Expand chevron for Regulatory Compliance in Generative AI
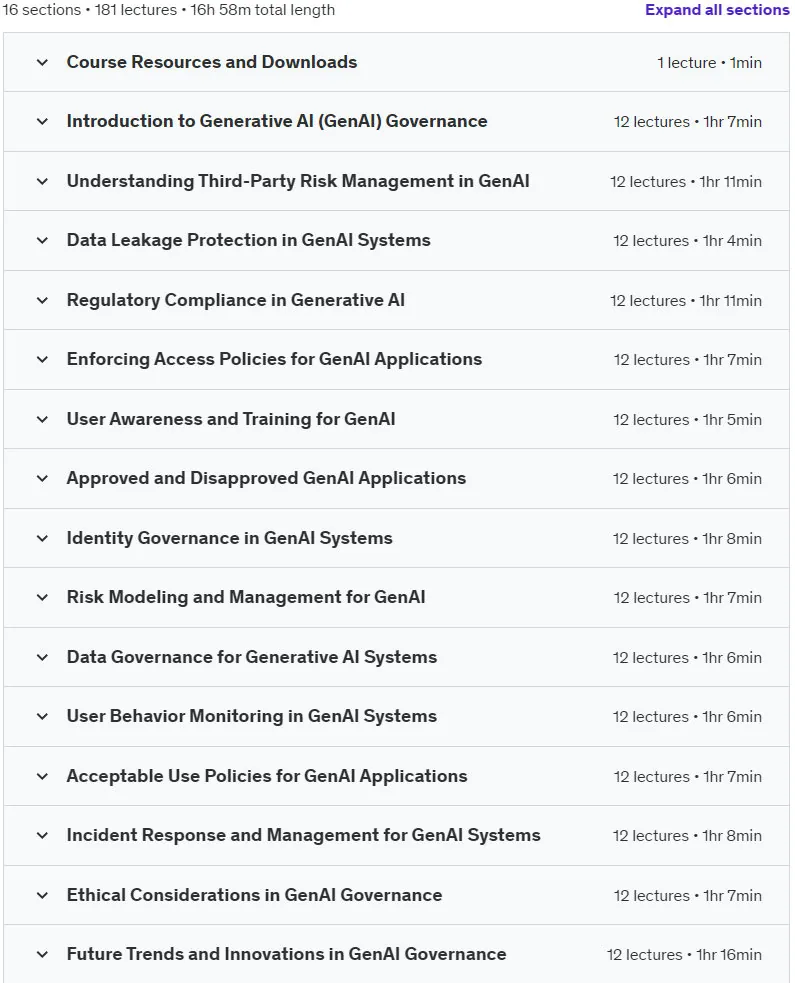795x983 pixels. tap(42, 301)
